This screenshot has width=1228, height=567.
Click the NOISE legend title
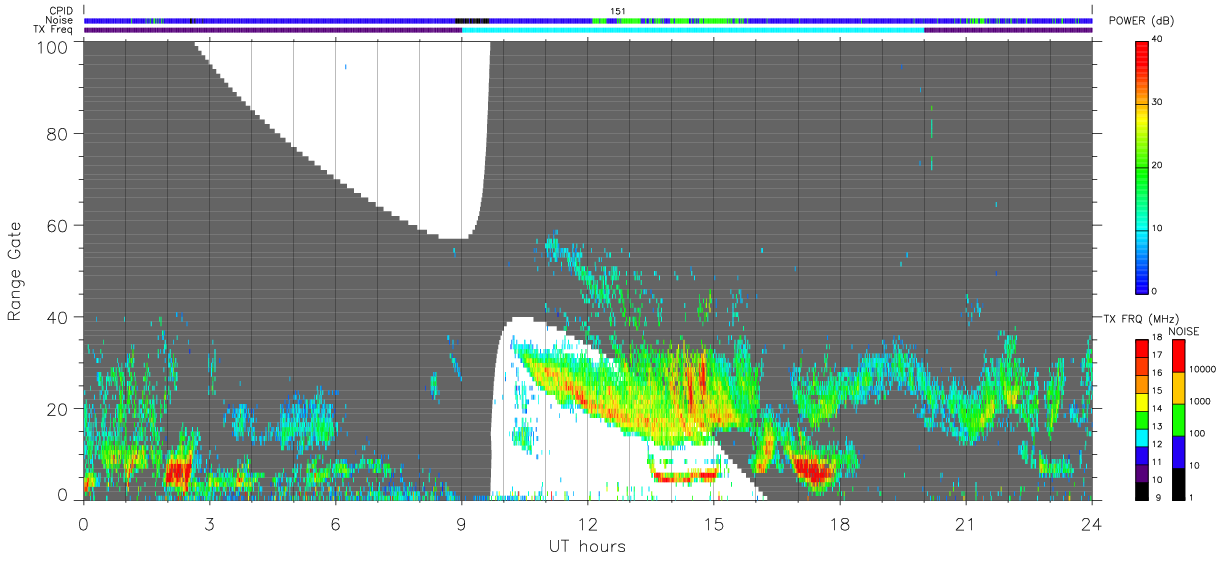click(x=1185, y=331)
